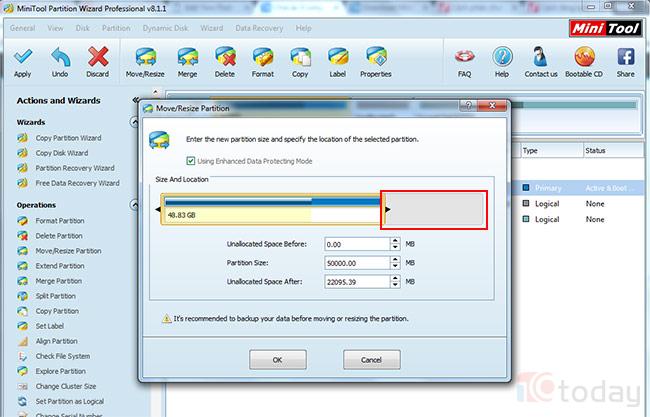Screen dimensions: 650x417
Task: Open the Help menu
Action: (303, 28)
